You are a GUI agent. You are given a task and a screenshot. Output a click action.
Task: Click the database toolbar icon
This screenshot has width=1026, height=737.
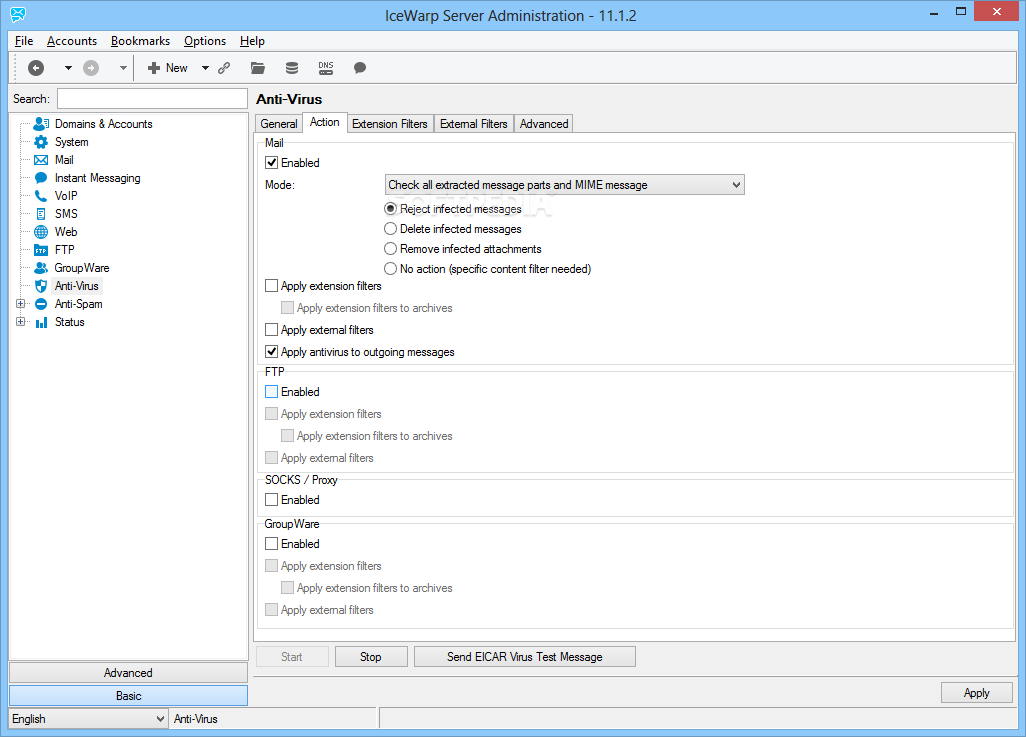(x=292, y=68)
